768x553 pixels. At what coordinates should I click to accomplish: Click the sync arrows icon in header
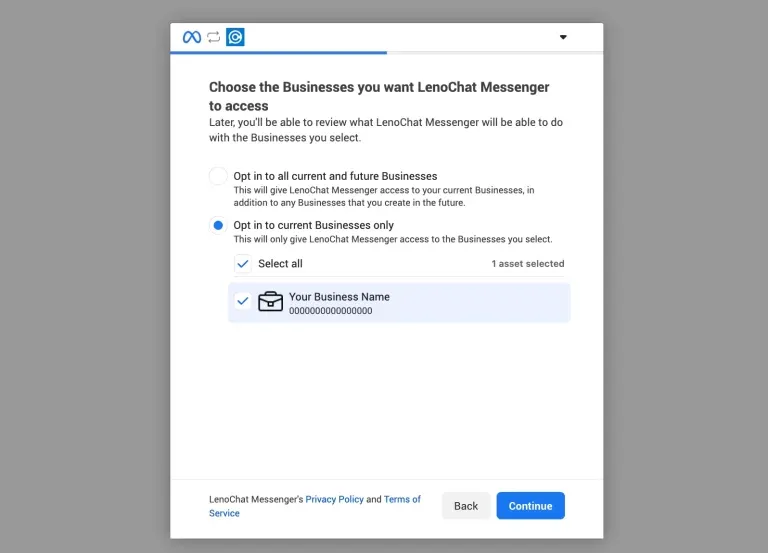(x=214, y=37)
